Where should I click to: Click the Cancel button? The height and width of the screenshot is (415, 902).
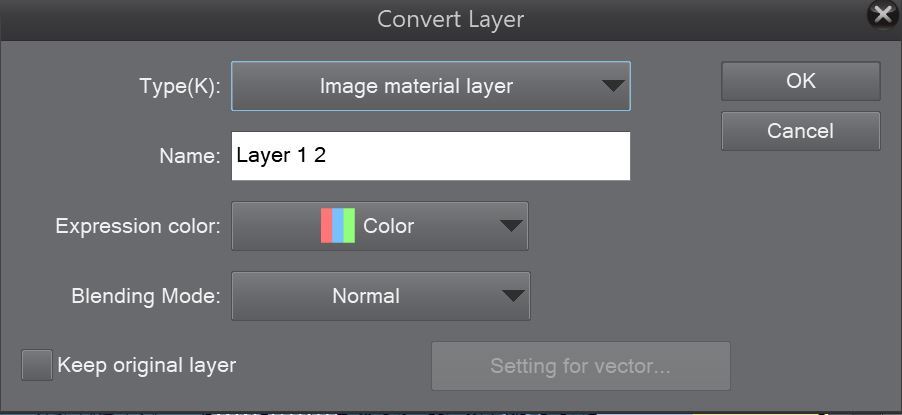[801, 131]
